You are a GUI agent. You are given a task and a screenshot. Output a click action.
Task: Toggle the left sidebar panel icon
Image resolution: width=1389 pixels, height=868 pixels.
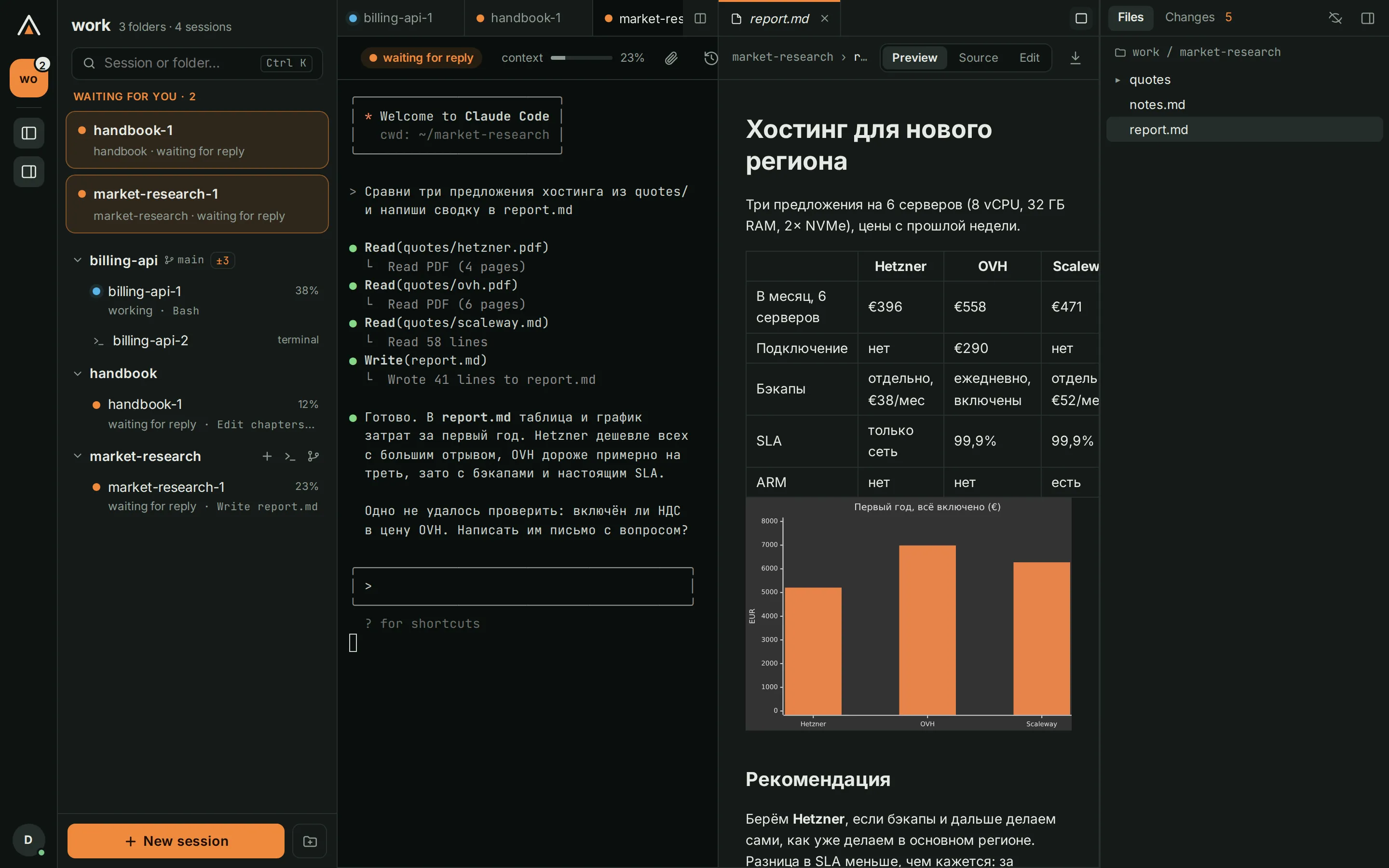(x=29, y=133)
